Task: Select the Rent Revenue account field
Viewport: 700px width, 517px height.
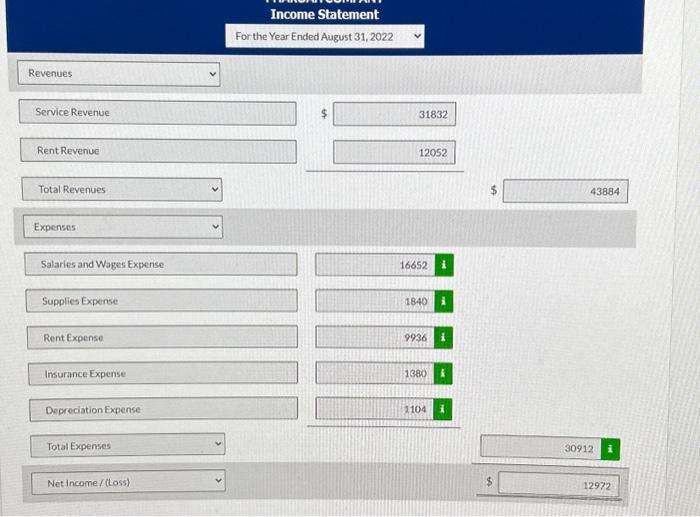Action: [x=158, y=151]
